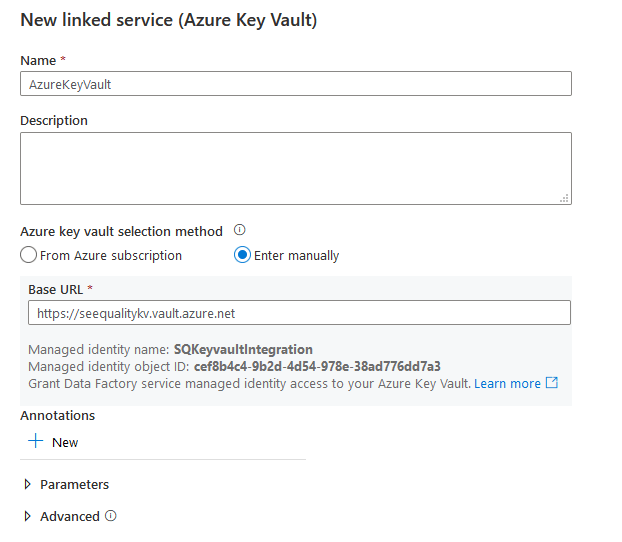Click the Base URL input field
This screenshot has width=622, height=542.
(299, 313)
